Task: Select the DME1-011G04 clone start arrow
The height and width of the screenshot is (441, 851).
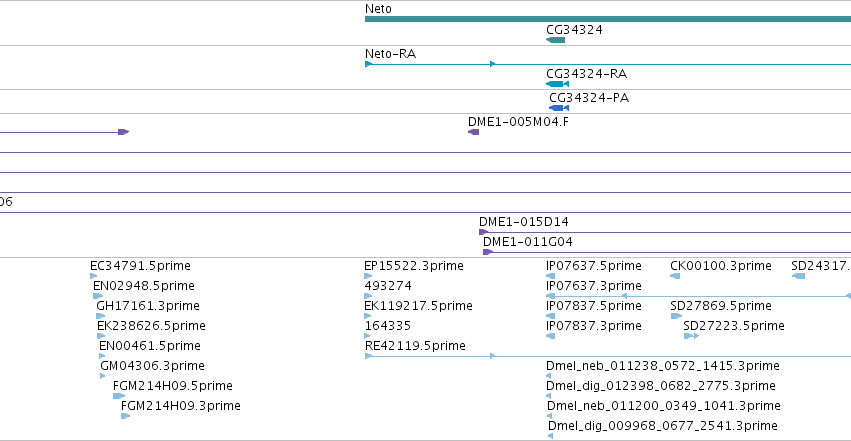Action: tap(488, 252)
